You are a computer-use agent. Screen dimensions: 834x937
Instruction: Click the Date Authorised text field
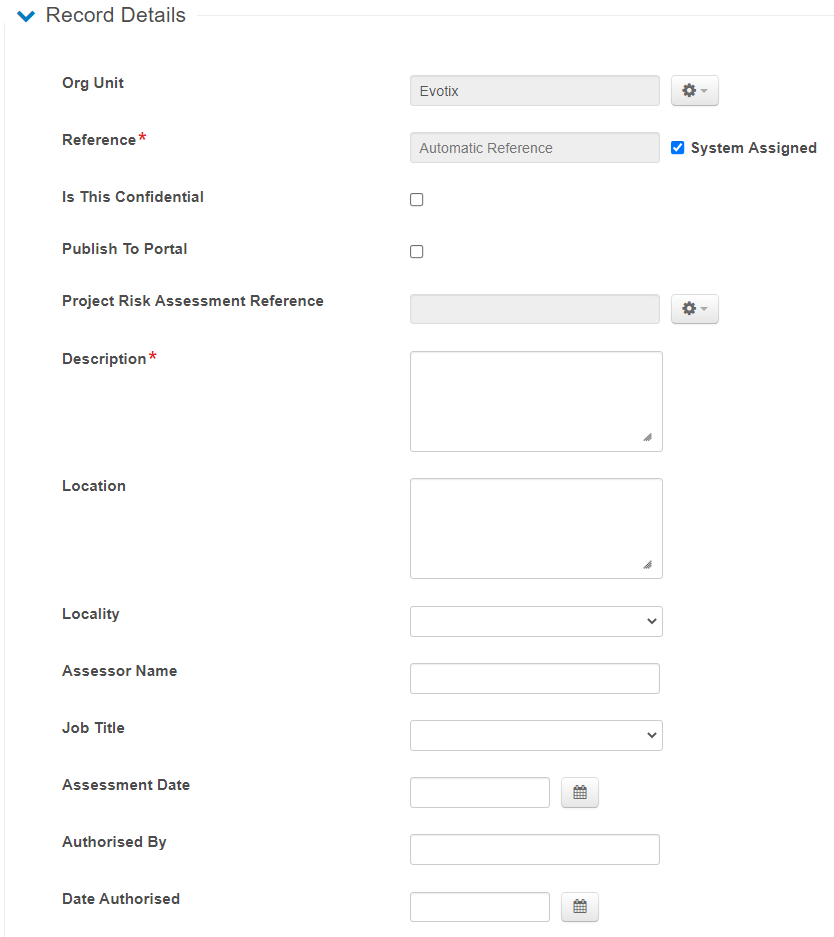(x=480, y=907)
